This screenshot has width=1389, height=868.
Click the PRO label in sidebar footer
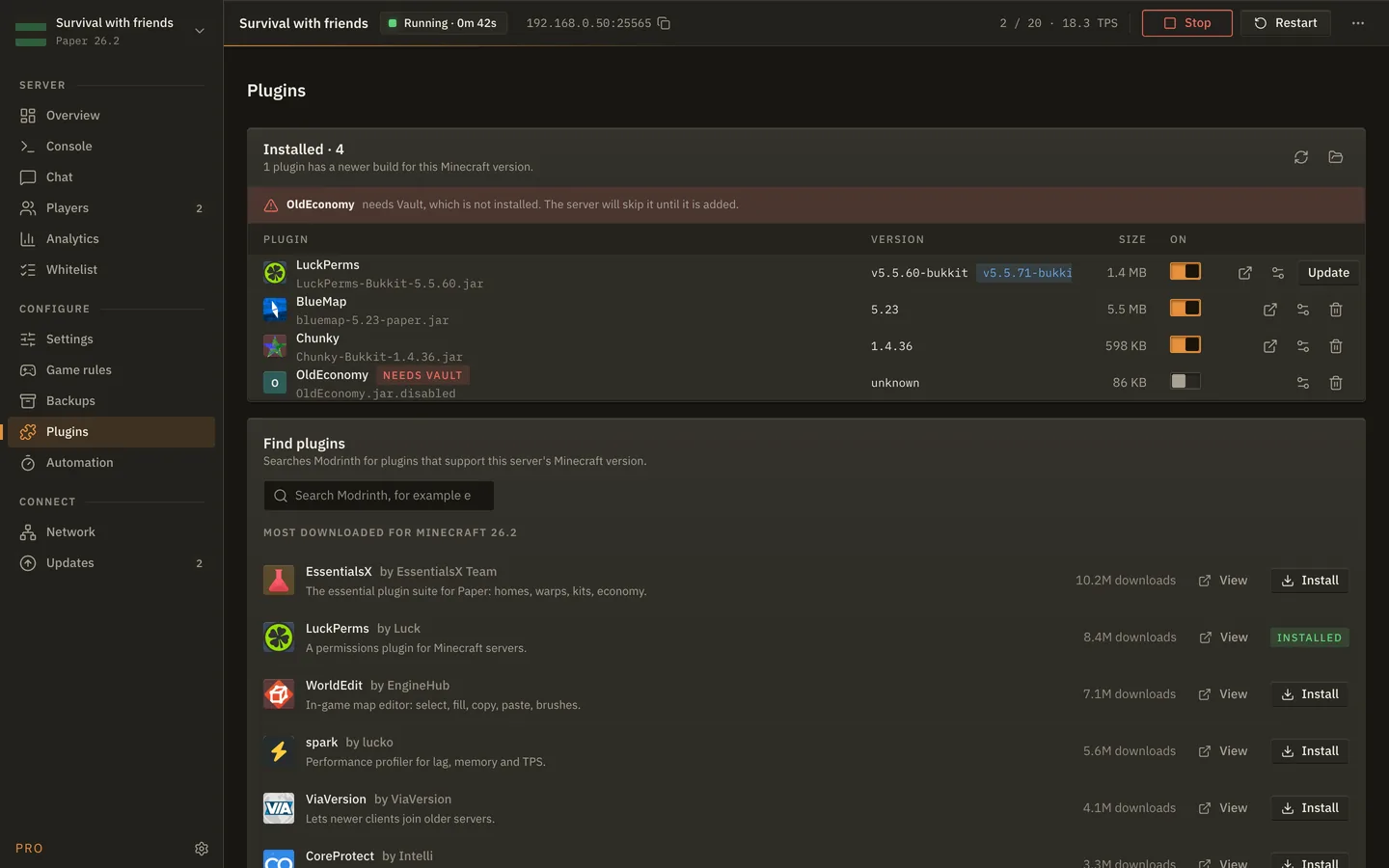coord(29,849)
